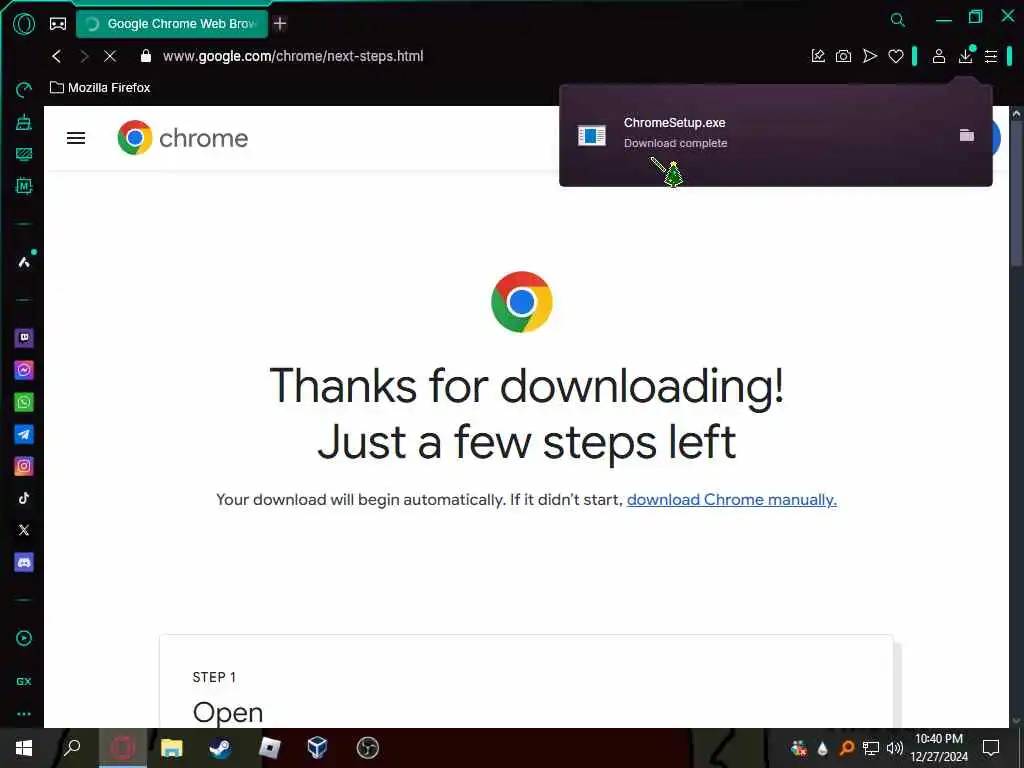The image size is (1024, 768).
Task: Open the Mozilla Firefox bookmarks folder
Action: click(100, 88)
